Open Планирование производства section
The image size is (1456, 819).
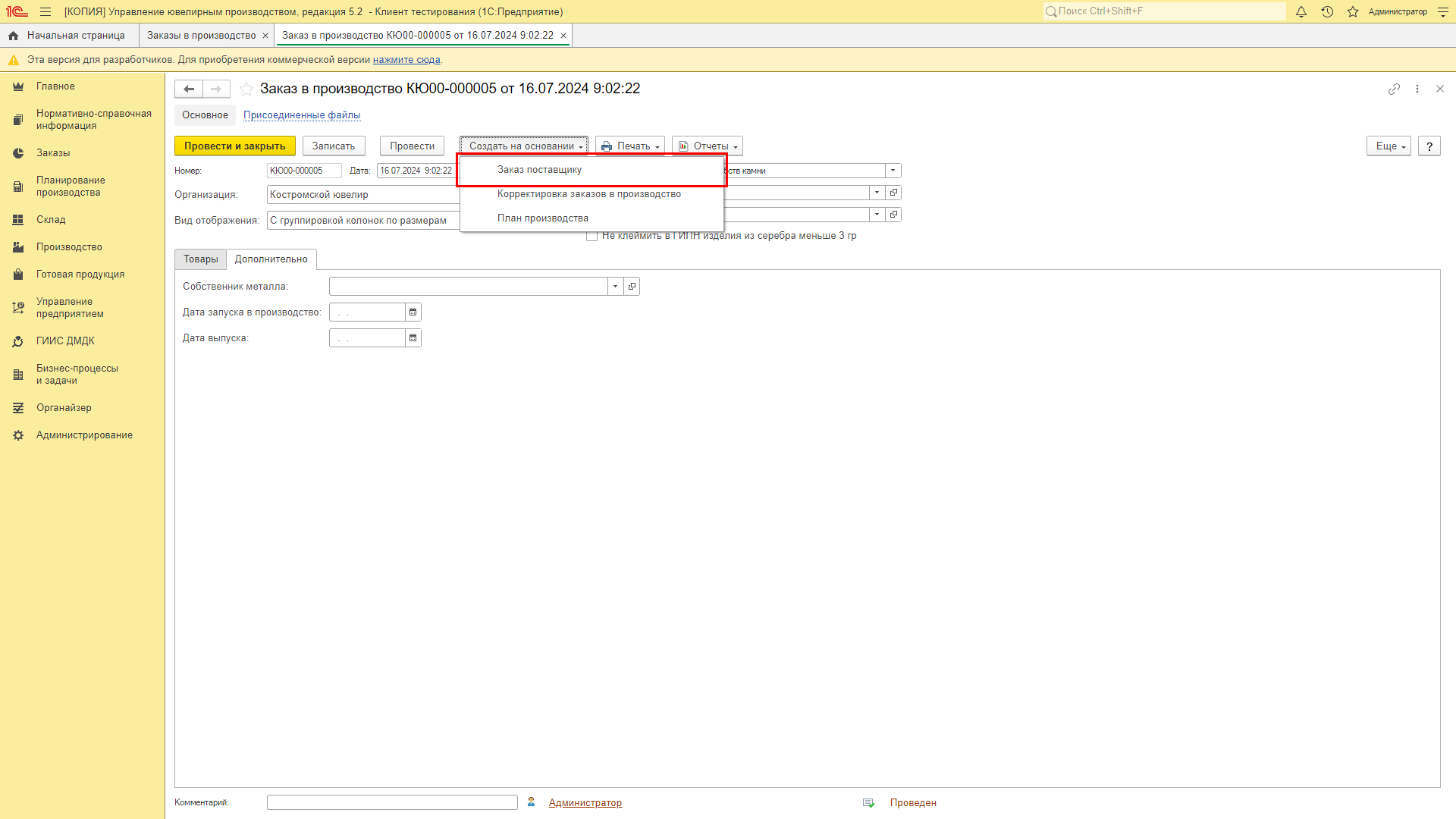pyautogui.click(x=71, y=187)
